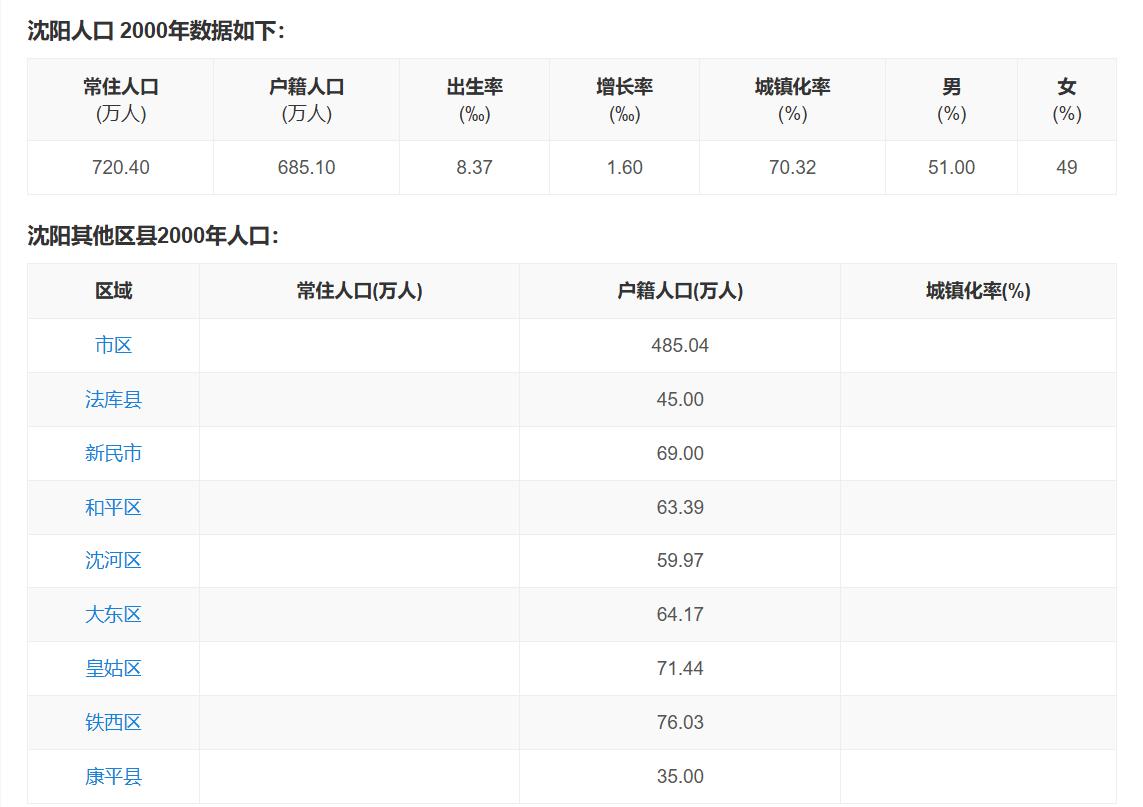Select the 685.10 registered population value
This screenshot has width=1143, height=807.
point(306,167)
